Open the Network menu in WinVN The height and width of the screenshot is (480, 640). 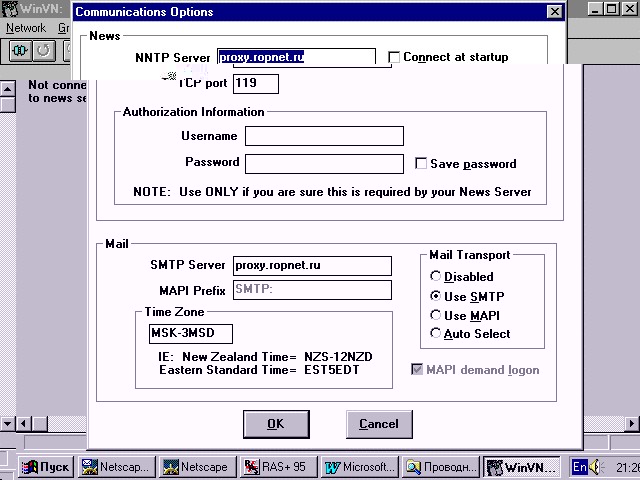coord(26,28)
